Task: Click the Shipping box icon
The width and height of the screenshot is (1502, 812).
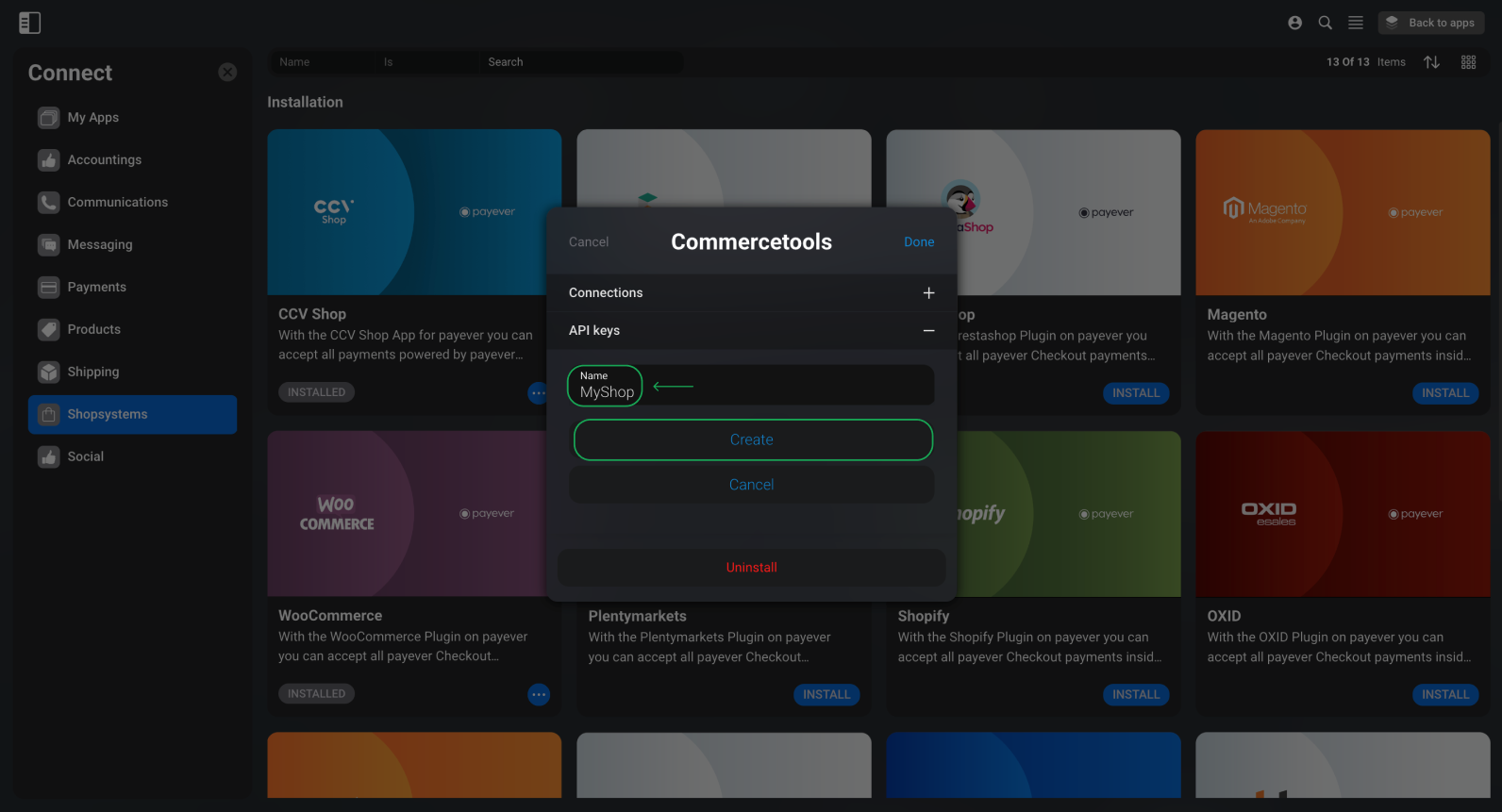Action: pyautogui.click(x=48, y=373)
